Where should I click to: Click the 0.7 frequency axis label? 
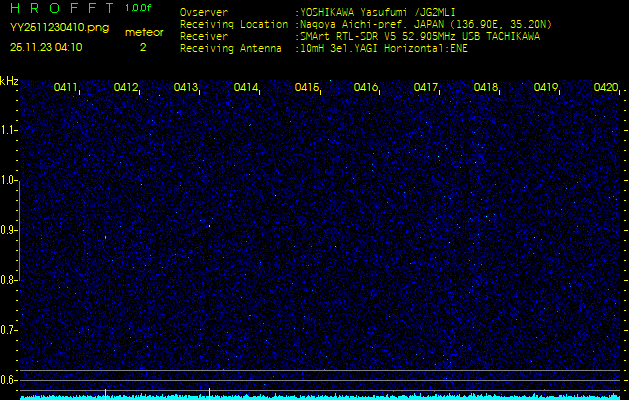(x=9, y=329)
